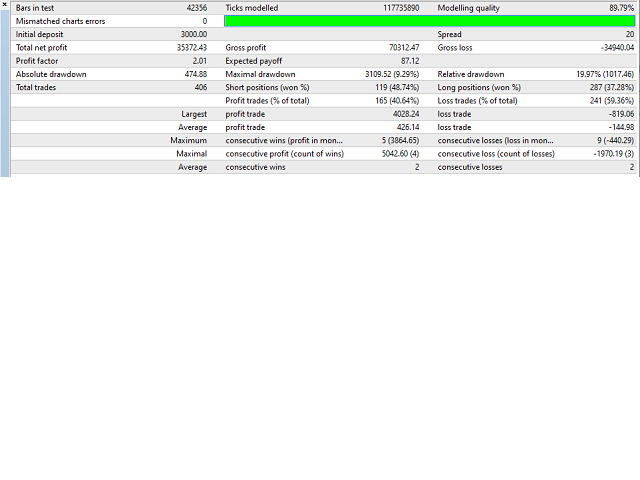
Task: Select the Gross loss value -34940.04
Action: [611, 47]
